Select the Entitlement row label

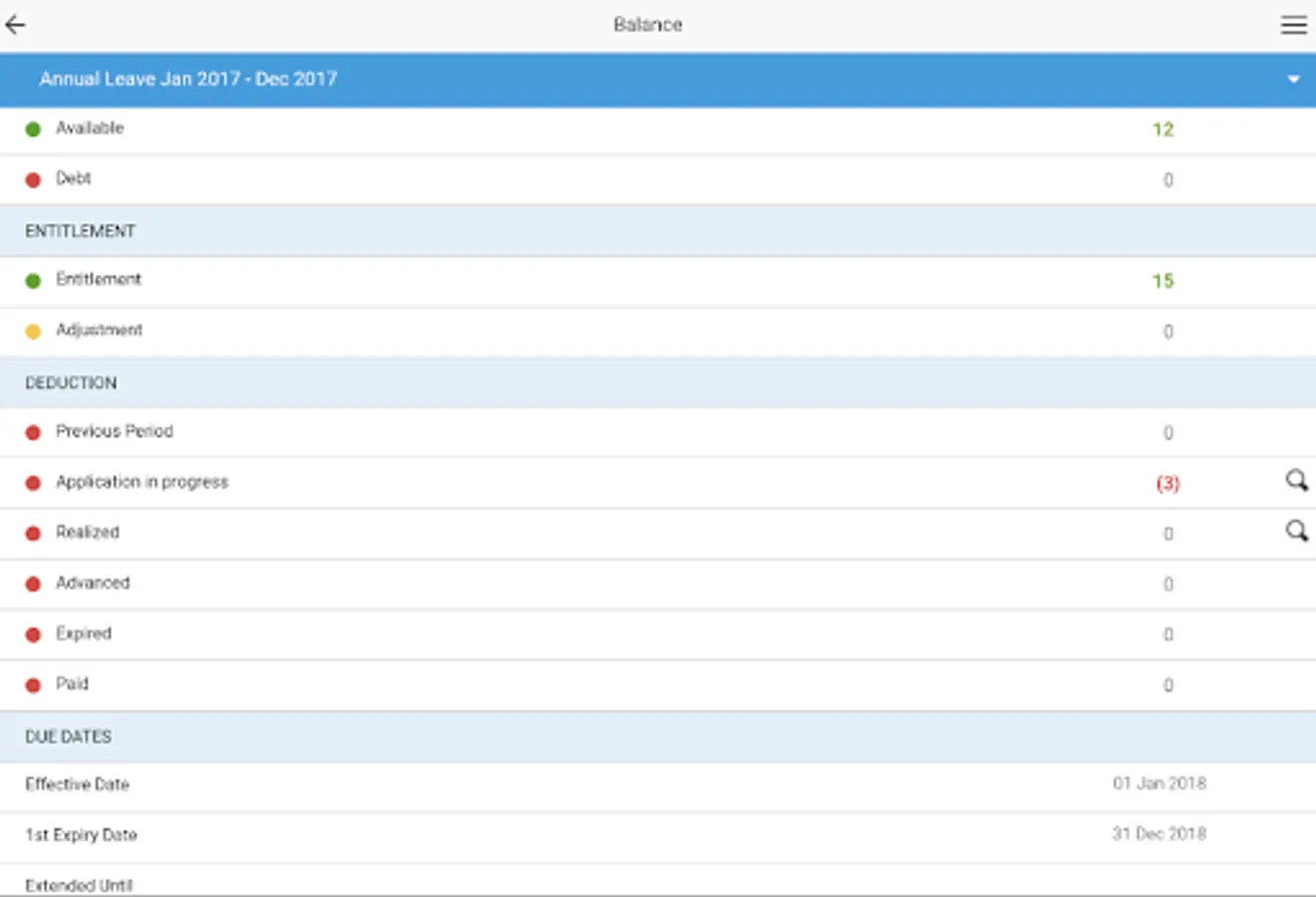tap(99, 279)
